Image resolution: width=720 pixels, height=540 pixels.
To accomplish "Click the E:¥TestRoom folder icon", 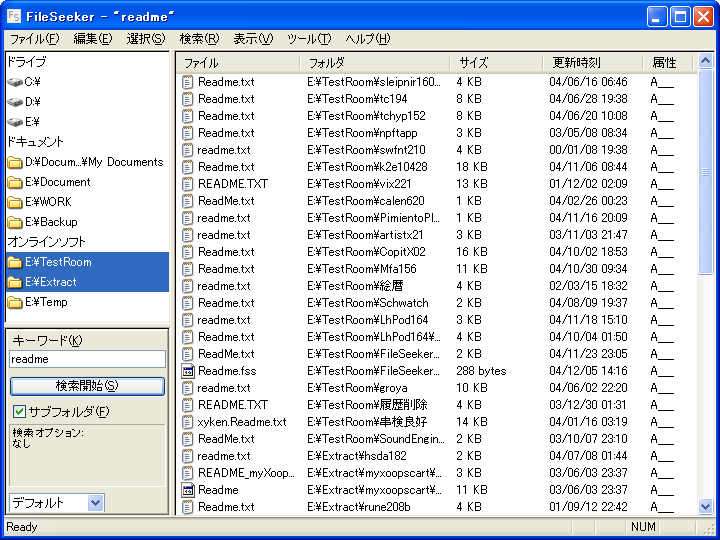I will (x=15, y=262).
